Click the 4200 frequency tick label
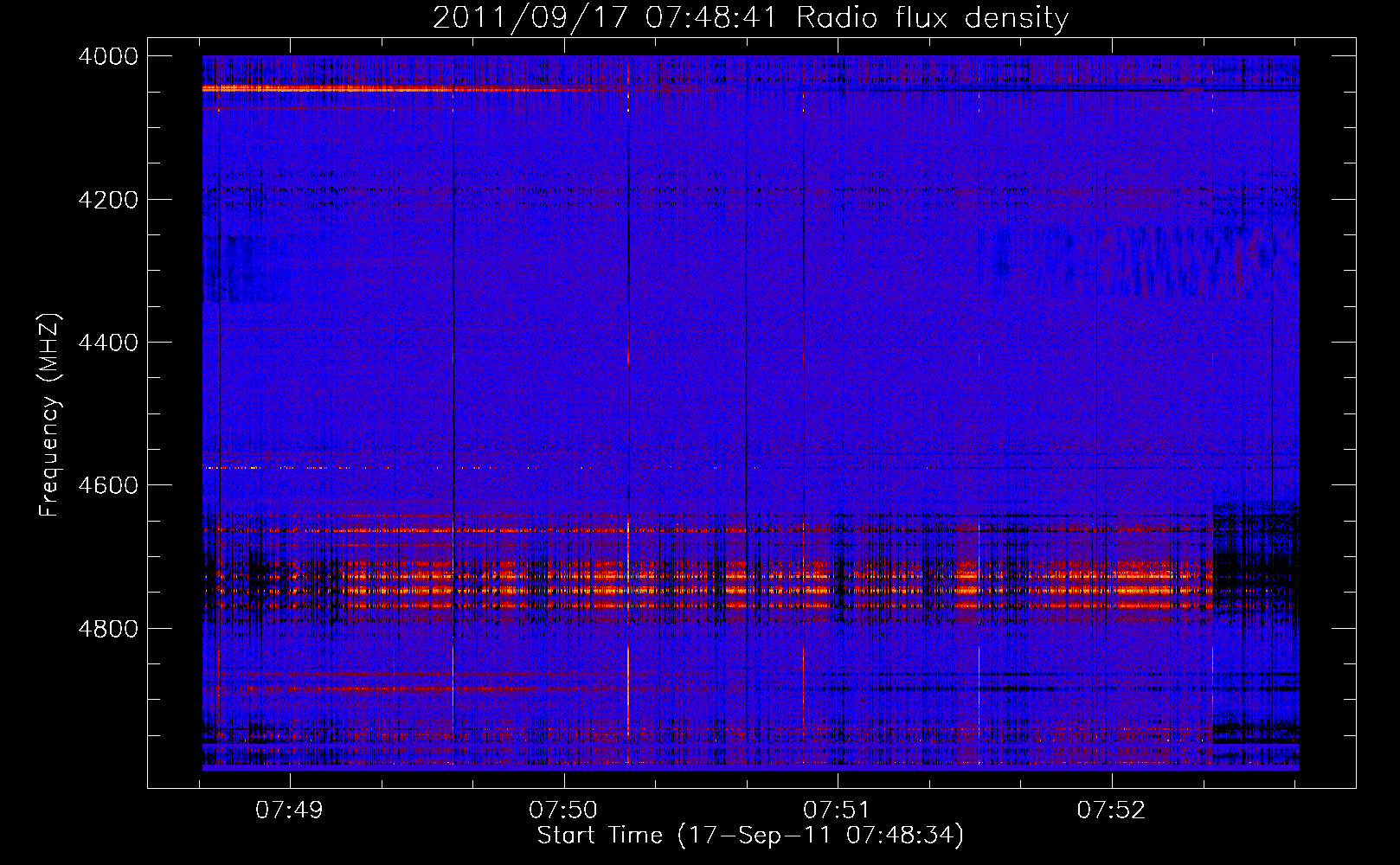This screenshot has width=1400, height=865. (x=108, y=200)
